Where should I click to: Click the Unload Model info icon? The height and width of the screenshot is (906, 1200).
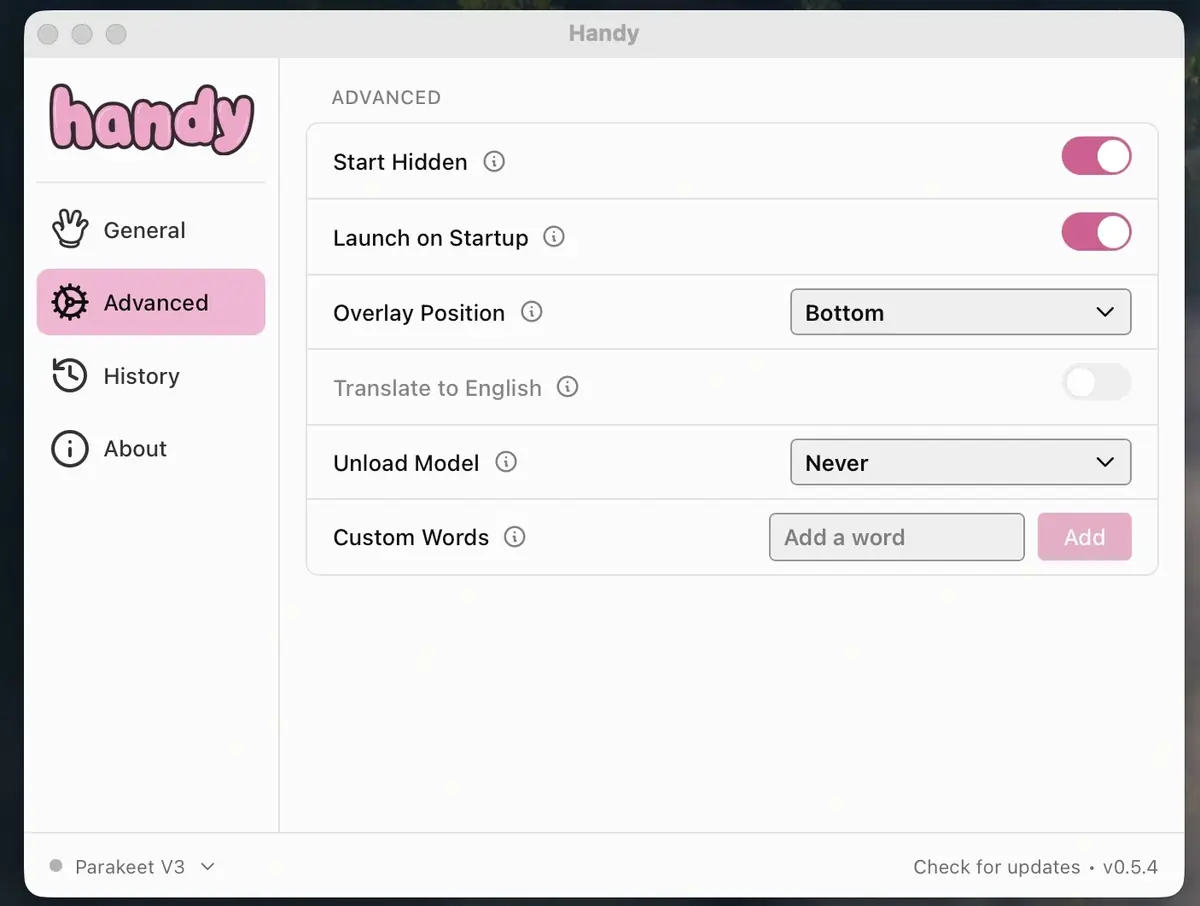(x=506, y=462)
